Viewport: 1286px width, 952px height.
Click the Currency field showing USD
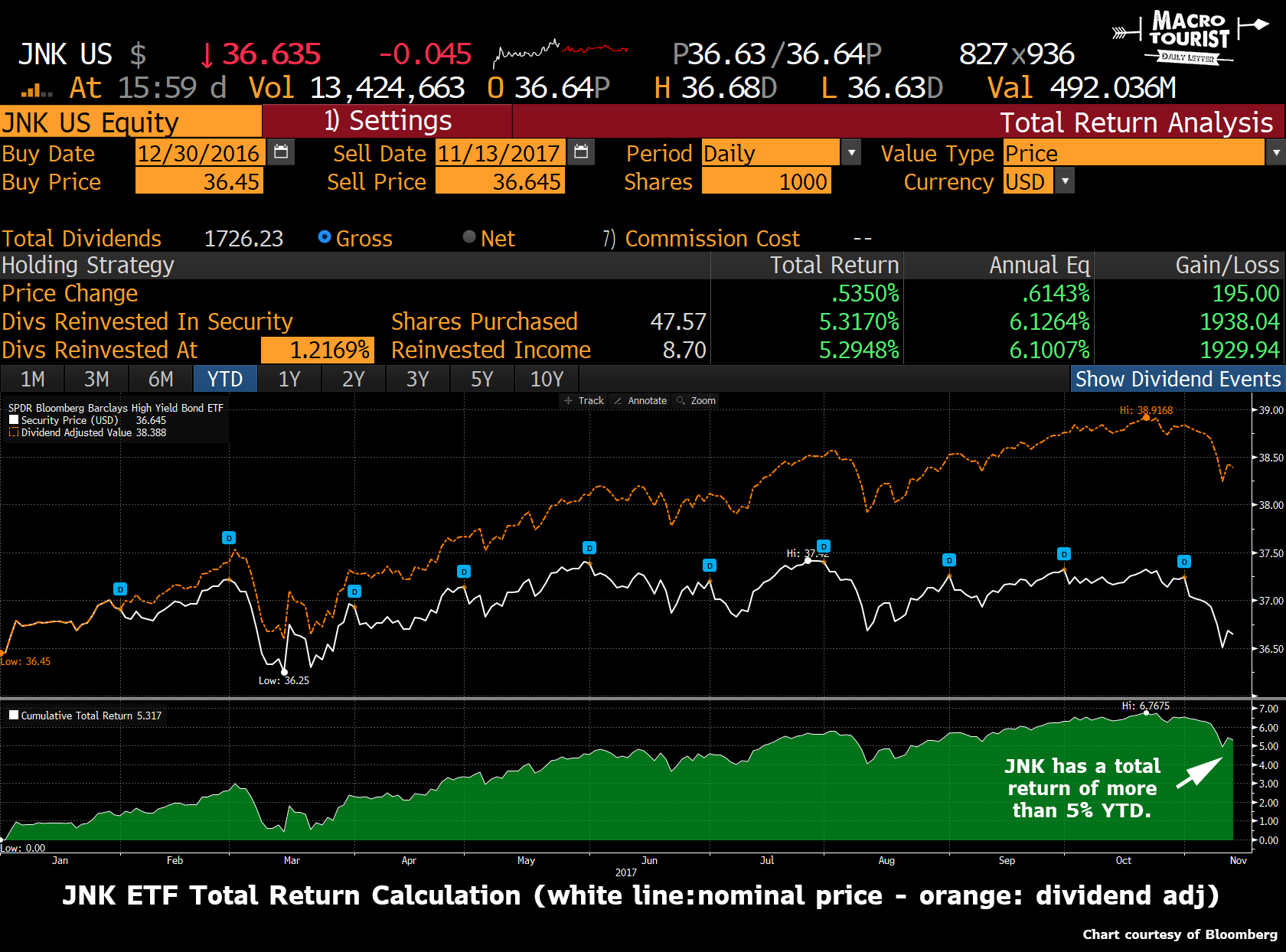[1028, 181]
